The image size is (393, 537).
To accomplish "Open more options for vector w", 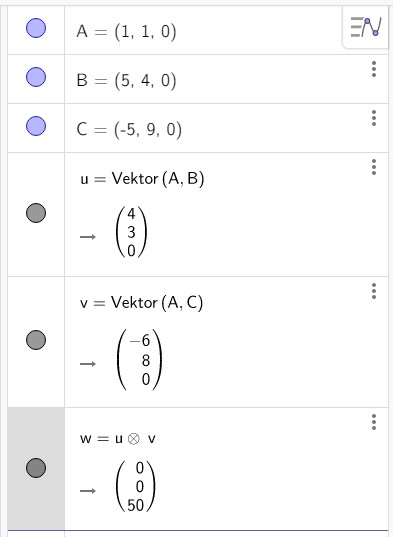I will (374, 422).
